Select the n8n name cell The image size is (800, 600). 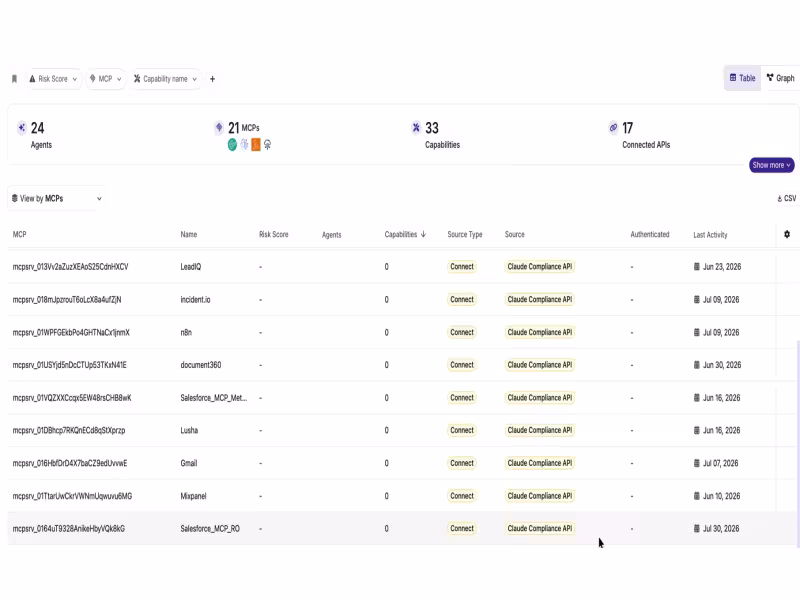coord(186,332)
